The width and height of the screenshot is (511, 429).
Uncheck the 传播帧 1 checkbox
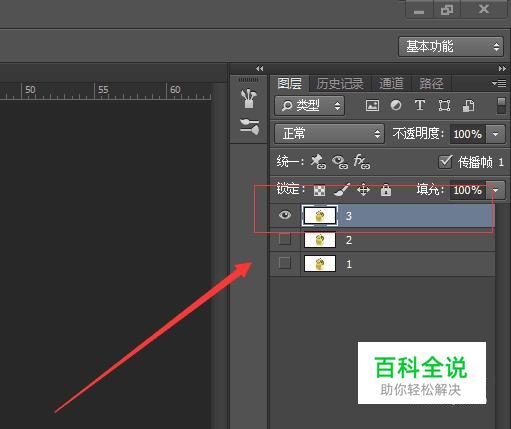pyautogui.click(x=445, y=162)
